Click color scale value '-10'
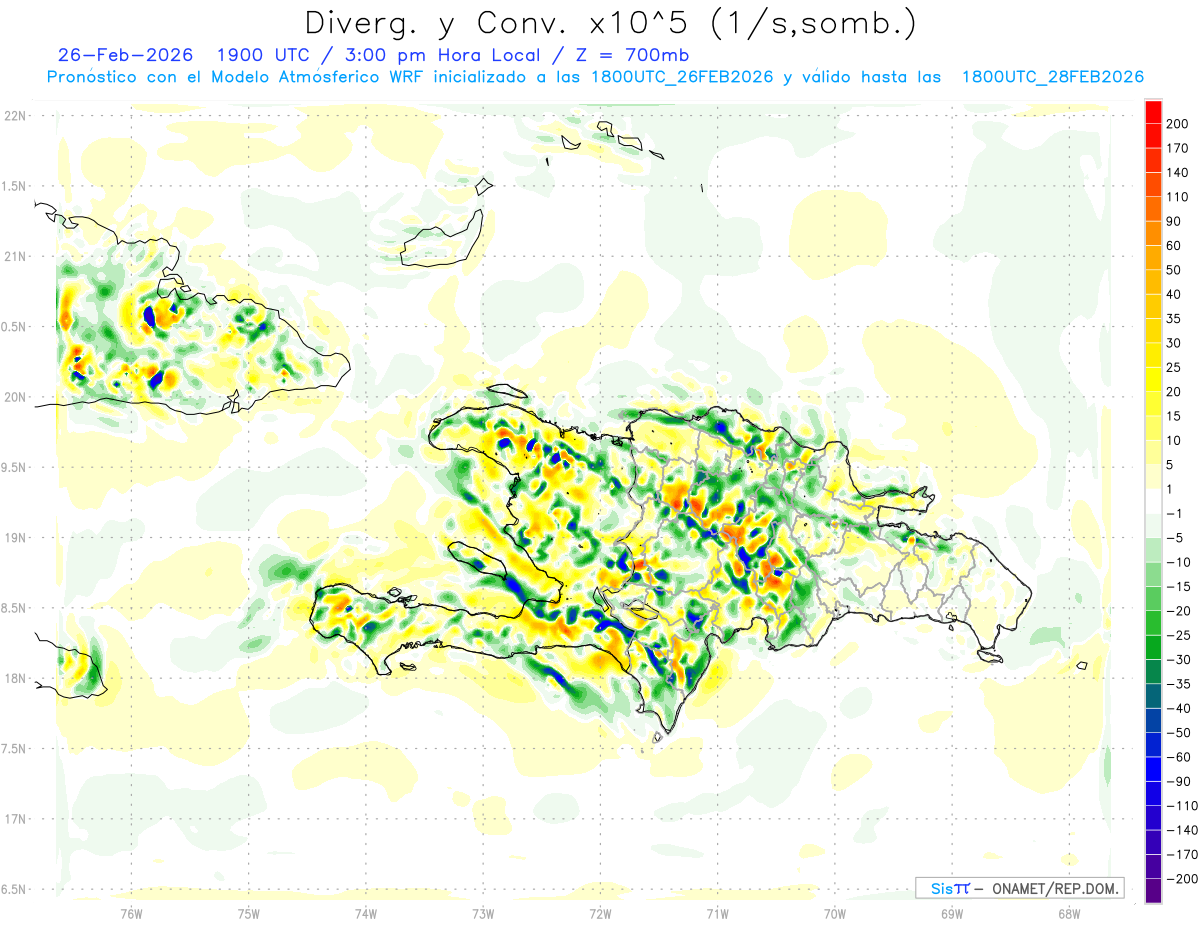 1181,562
